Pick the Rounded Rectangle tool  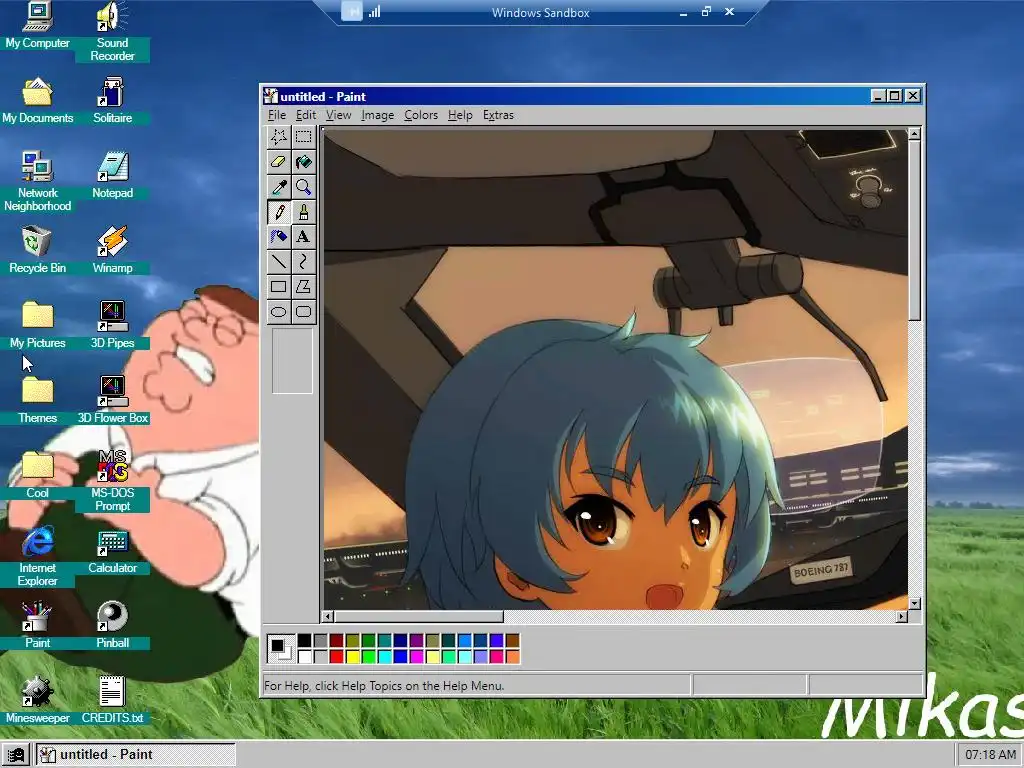pos(304,312)
